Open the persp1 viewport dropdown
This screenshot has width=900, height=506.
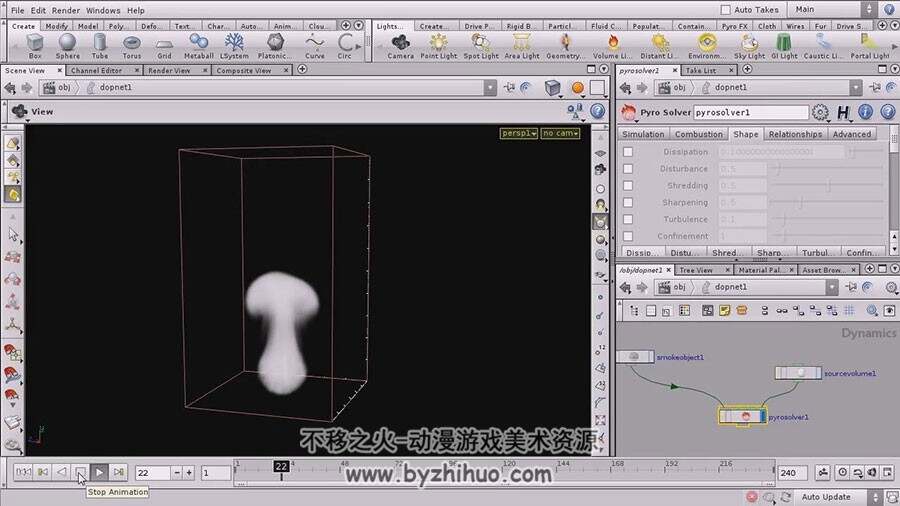pyautogui.click(x=519, y=133)
